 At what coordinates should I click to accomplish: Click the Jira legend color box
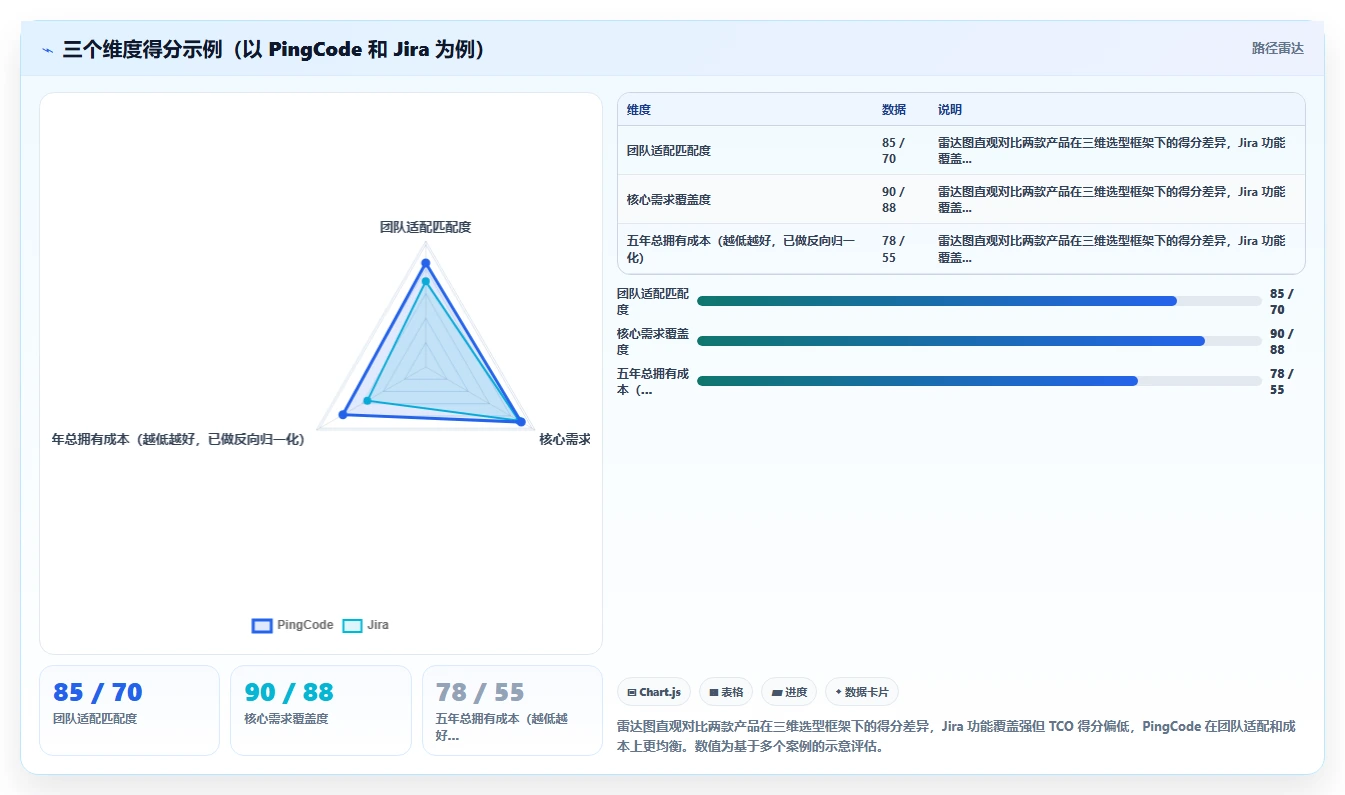point(352,625)
